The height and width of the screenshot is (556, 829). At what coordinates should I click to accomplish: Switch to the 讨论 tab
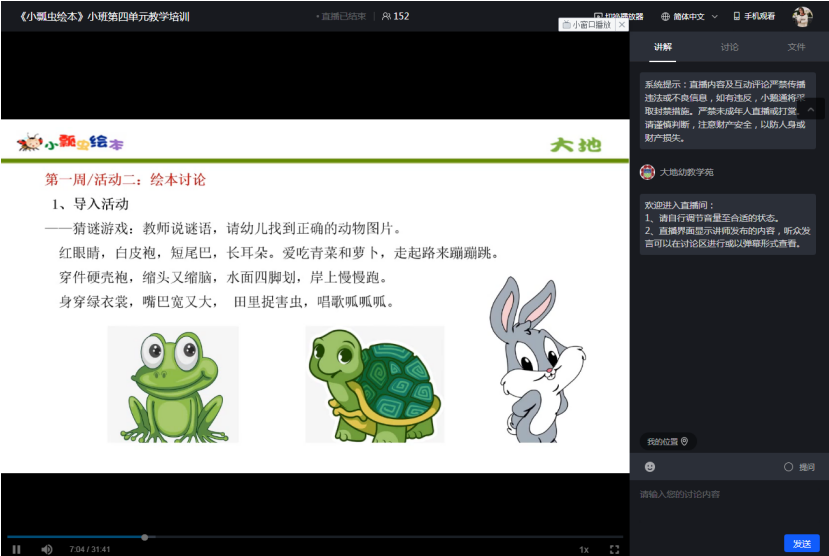[x=729, y=47]
